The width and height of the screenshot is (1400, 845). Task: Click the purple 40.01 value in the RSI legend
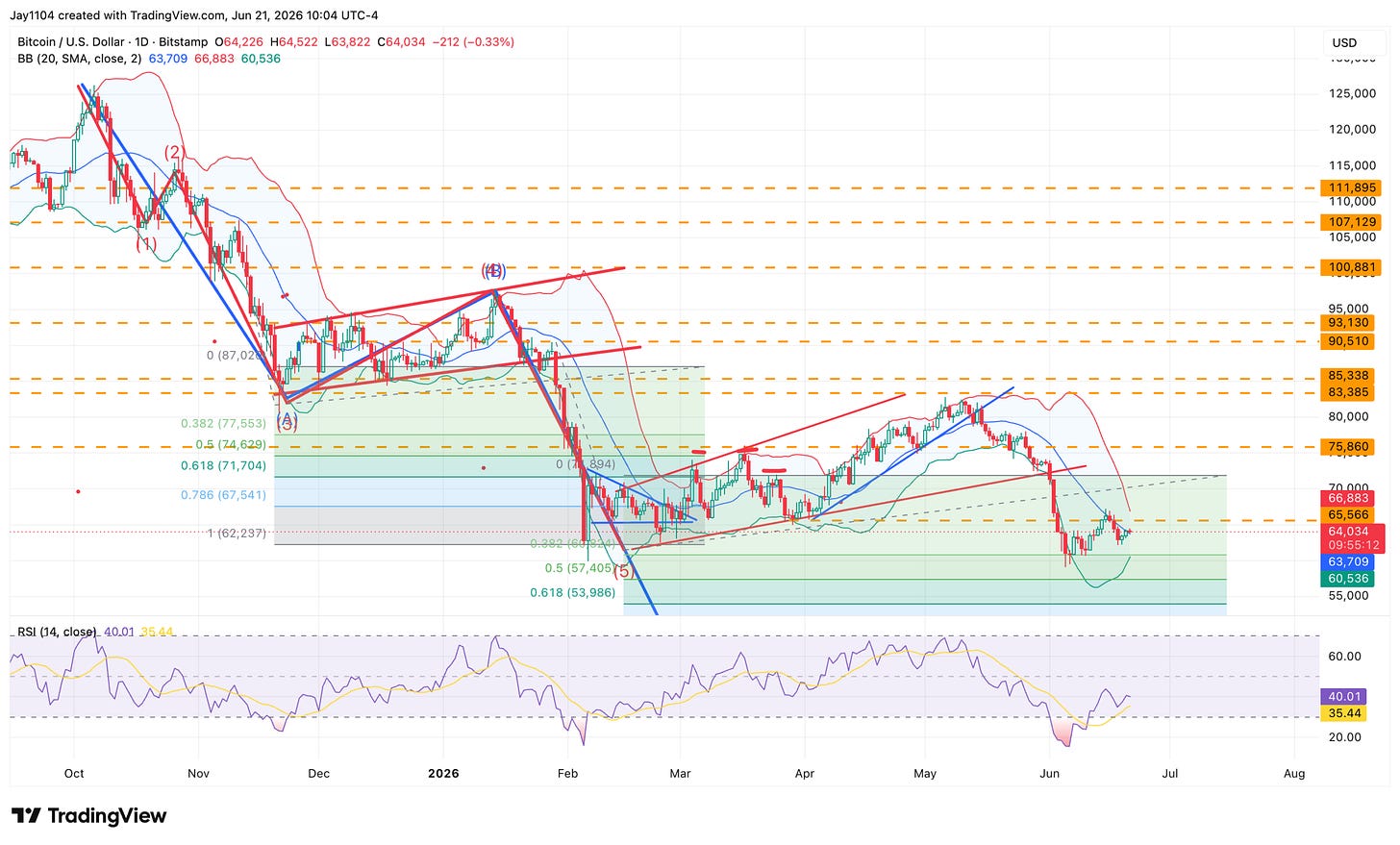coord(118,632)
